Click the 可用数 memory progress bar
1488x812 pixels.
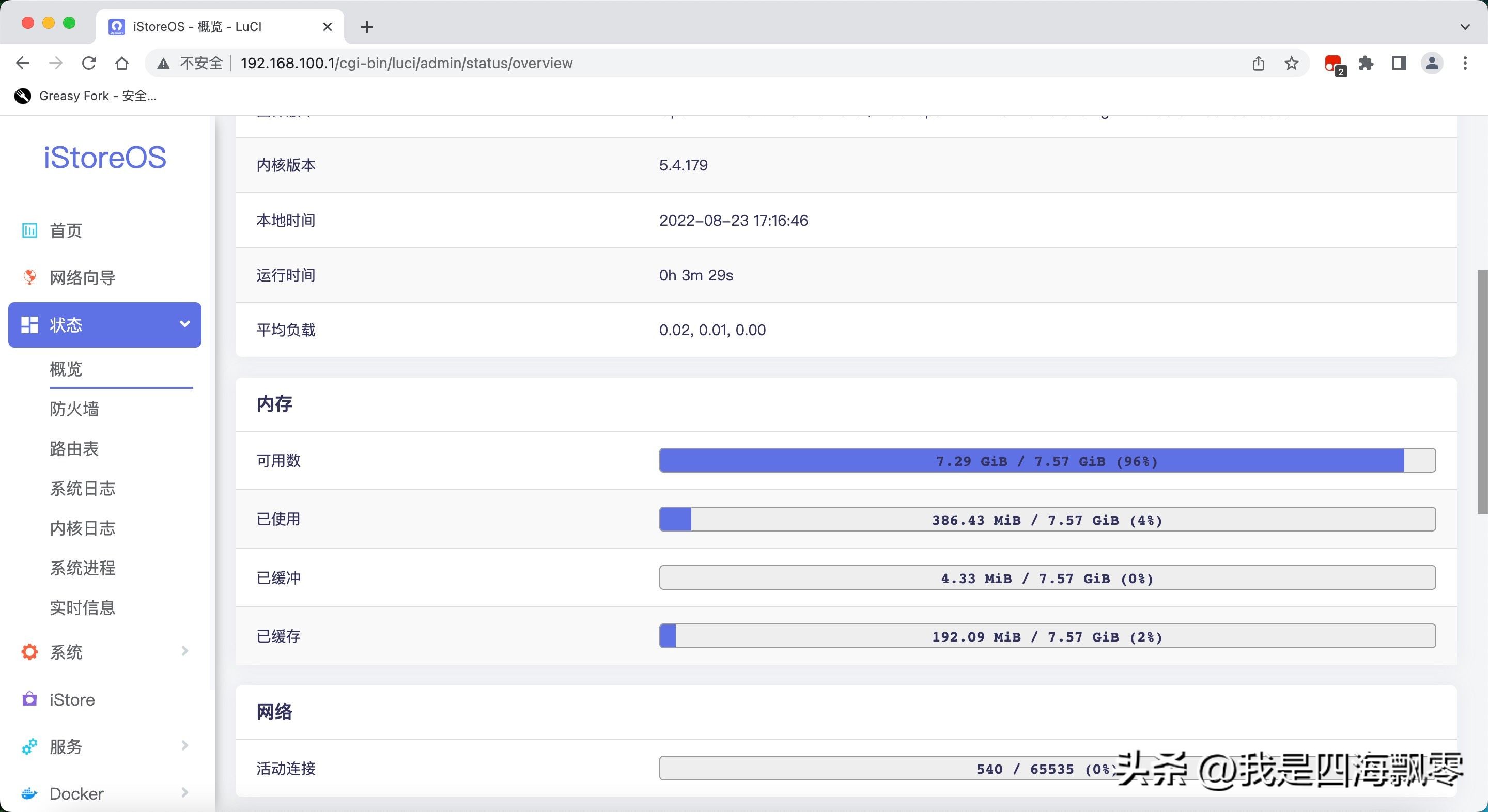pos(1047,461)
